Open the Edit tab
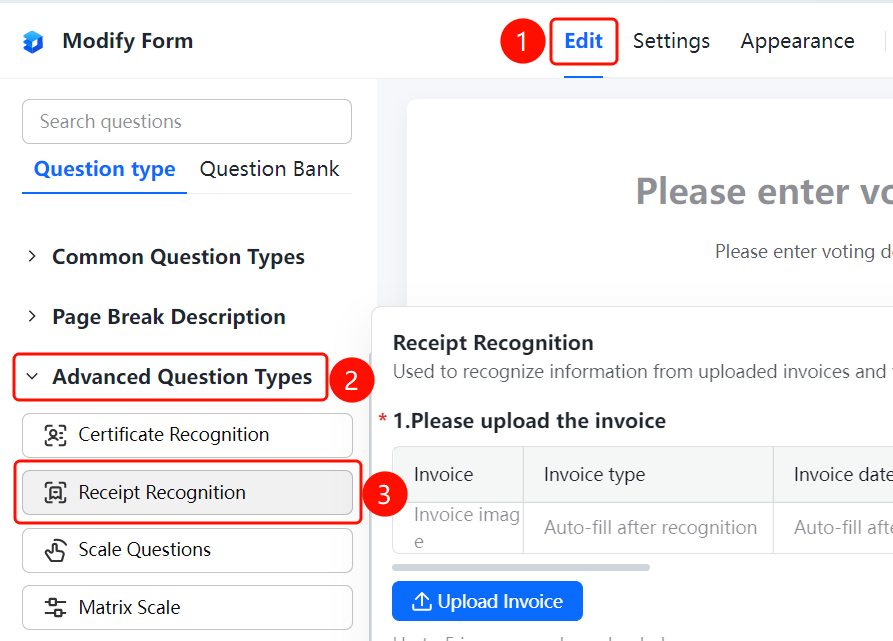 [x=583, y=41]
